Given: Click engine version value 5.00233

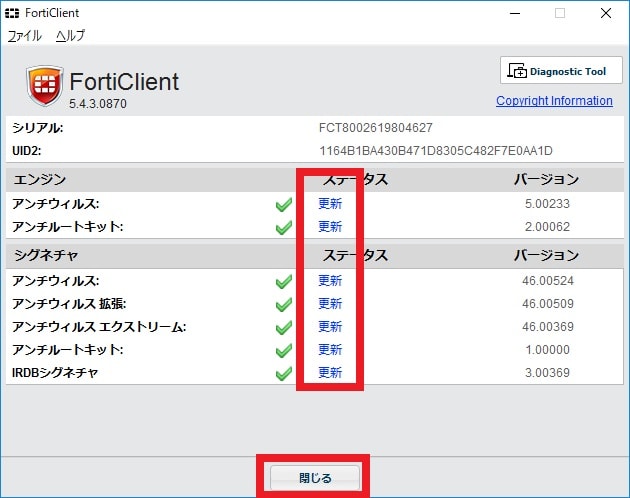Looking at the screenshot, I should [x=547, y=204].
